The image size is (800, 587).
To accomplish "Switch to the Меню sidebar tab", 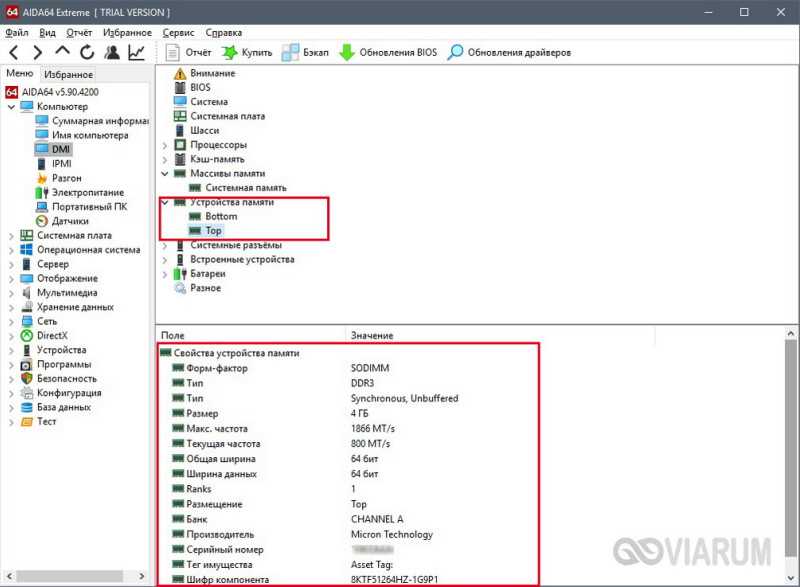I will coord(19,73).
